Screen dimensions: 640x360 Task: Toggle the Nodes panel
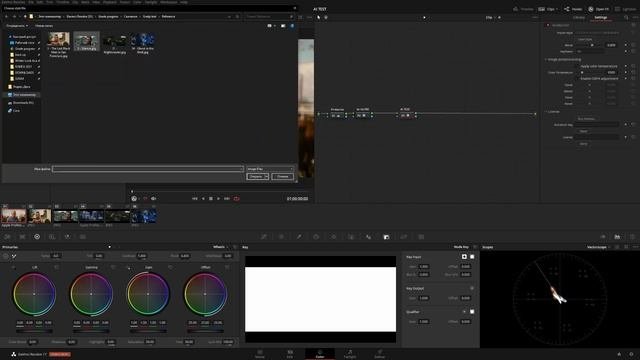pyautogui.click(x=573, y=9)
